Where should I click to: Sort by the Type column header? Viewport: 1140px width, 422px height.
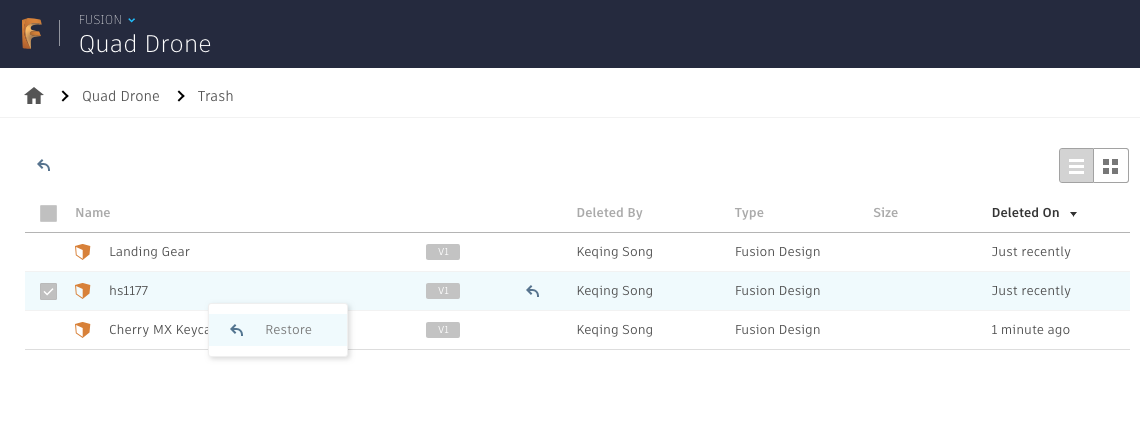click(749, 213)
